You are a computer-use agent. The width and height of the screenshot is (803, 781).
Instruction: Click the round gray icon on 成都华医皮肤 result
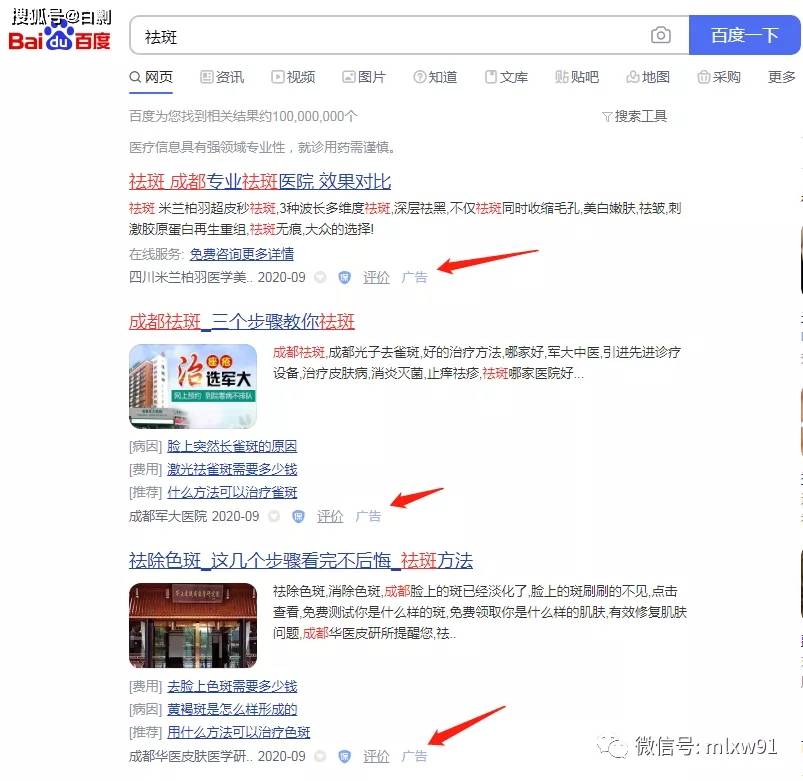(x=320, y=756)
